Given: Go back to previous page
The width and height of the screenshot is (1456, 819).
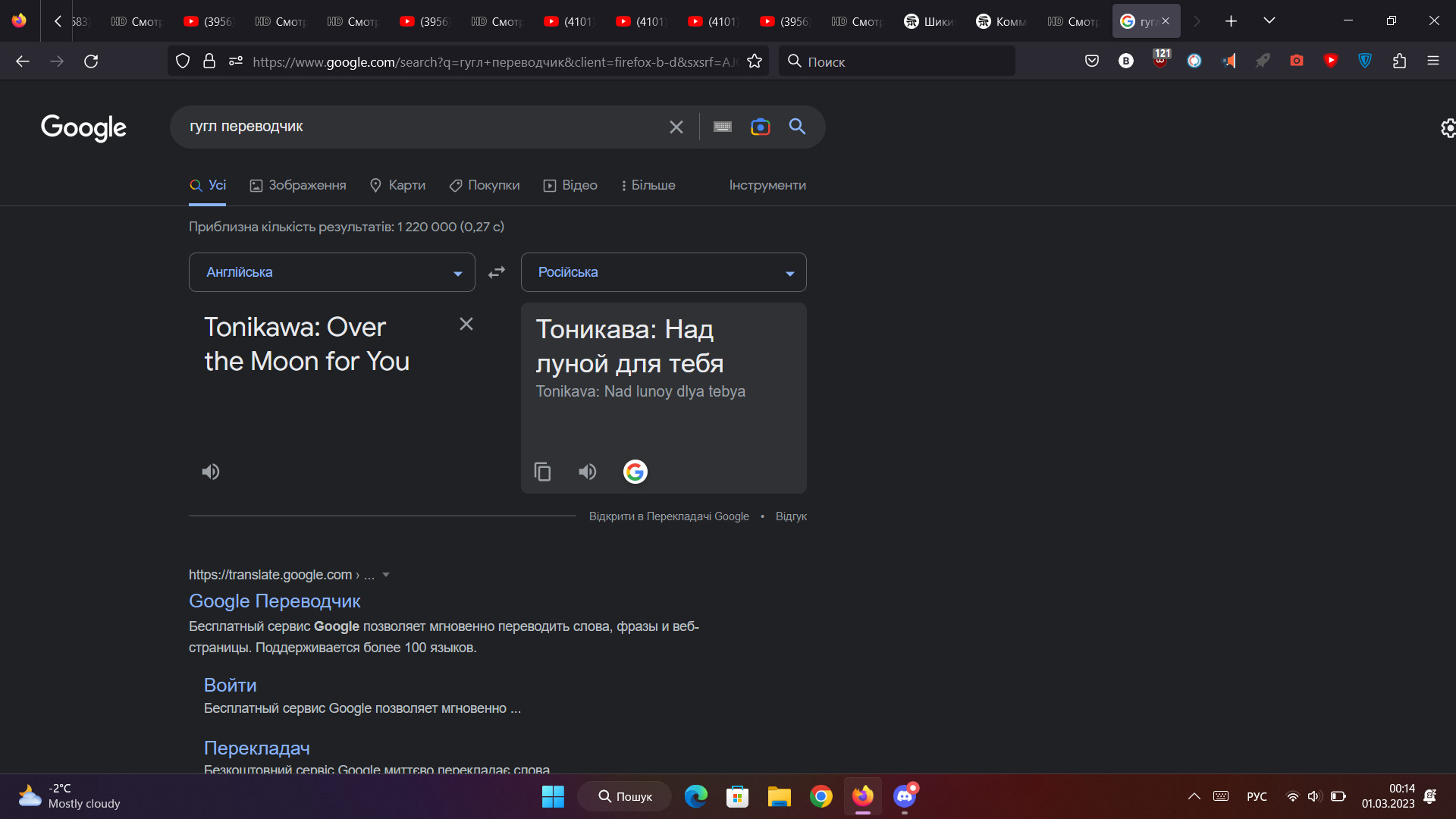Looking at the screenshot, I should tap(23, 61).
